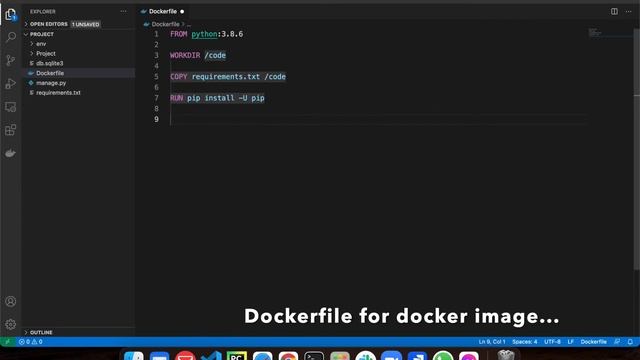Click the python image link on line 1
Screen dimensions: 640x360
[204, 34]
